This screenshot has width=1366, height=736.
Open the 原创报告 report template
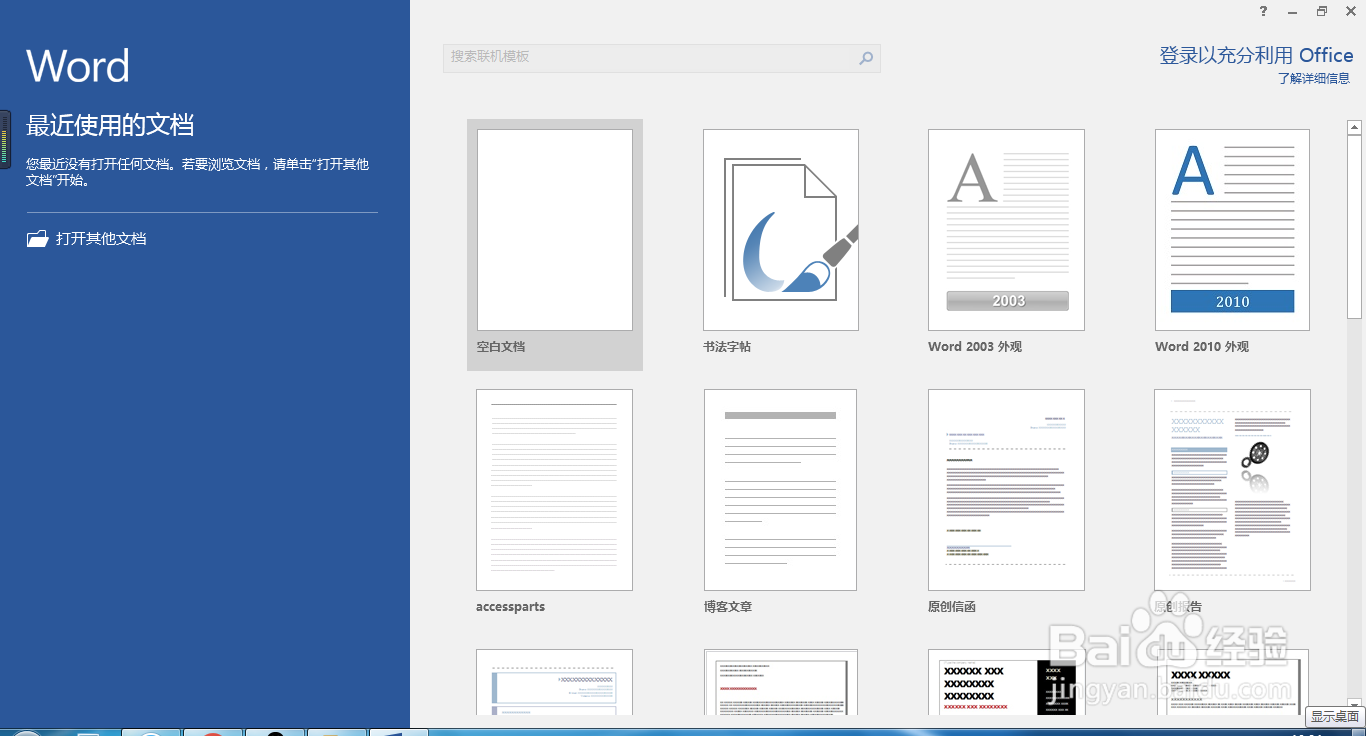pos(1232,490)
